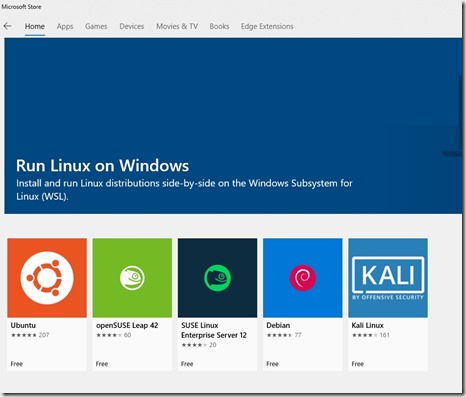Click the Ubuntu app name
The height and width of the screenshot is (397, 466).
(x=23, y=325)
